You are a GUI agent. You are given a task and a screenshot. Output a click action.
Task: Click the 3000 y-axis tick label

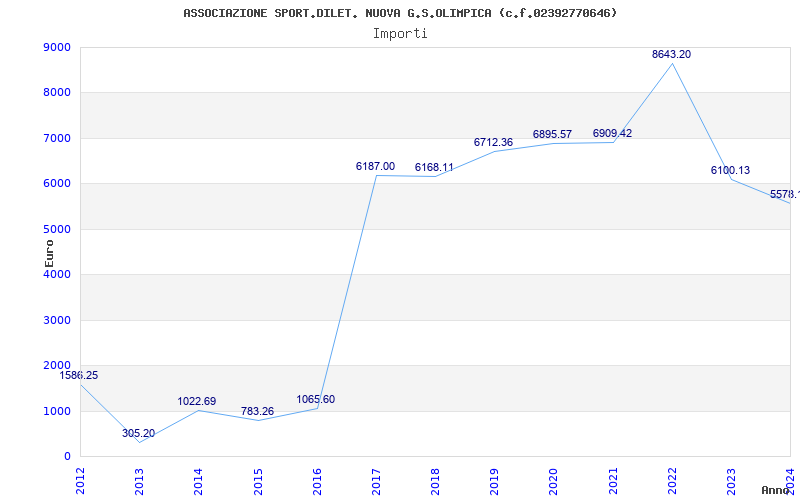point(57,320)
